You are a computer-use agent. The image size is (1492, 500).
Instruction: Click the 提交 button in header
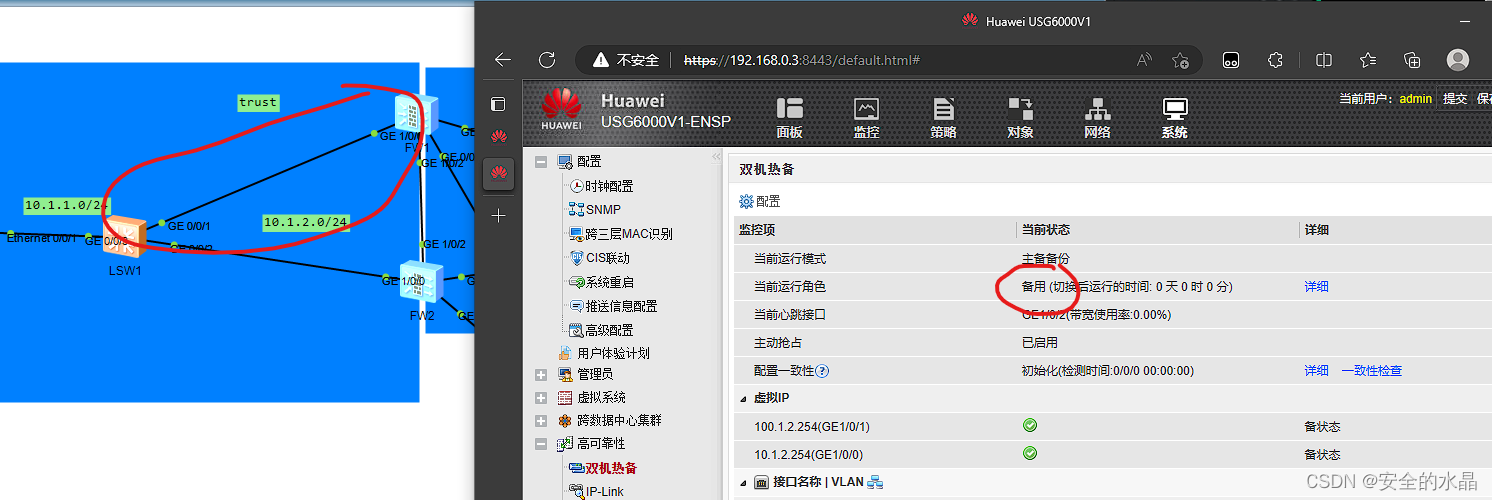click(x=1455, y=99)
